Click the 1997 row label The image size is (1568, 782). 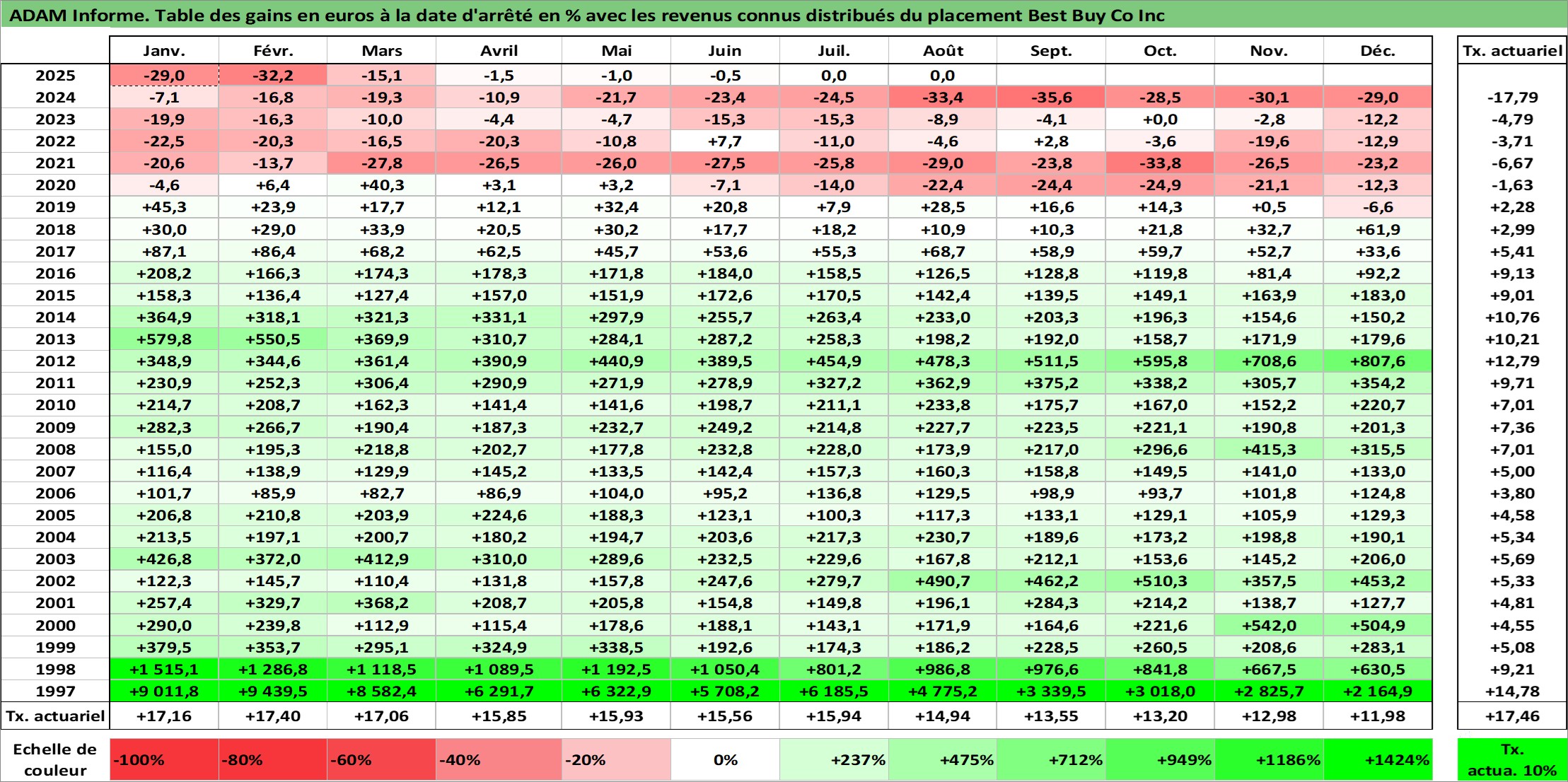click(x=55, y=691)
